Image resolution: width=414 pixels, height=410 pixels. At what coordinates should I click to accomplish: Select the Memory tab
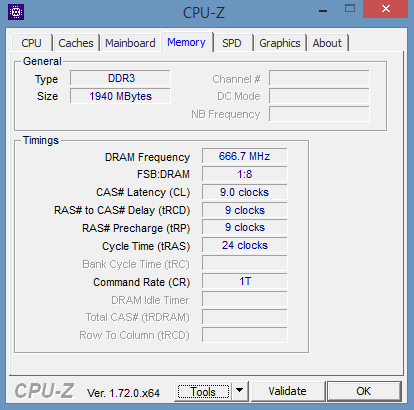tap(186, 42)
